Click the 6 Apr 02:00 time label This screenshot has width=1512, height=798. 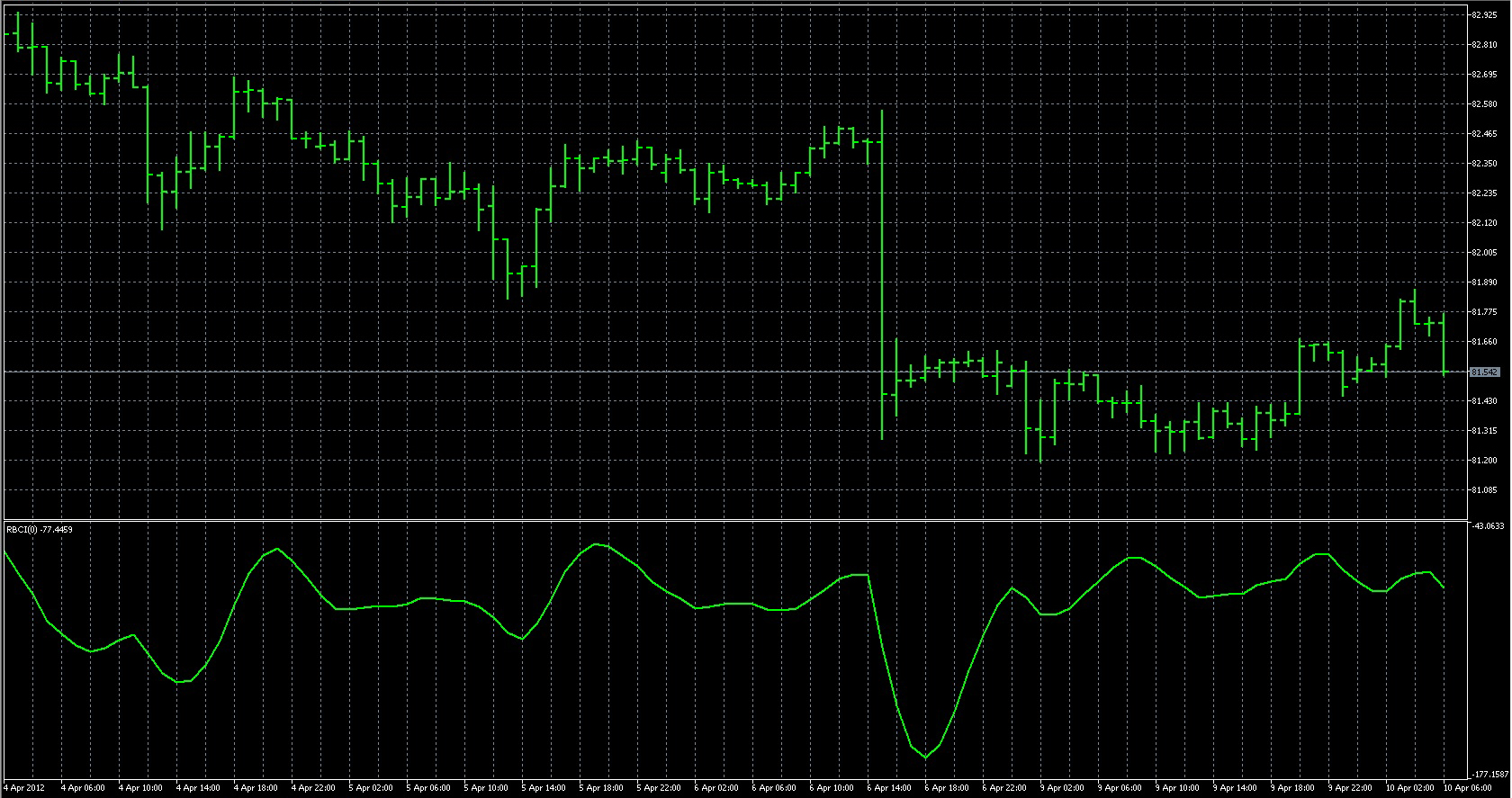click(x=716, y=788)
